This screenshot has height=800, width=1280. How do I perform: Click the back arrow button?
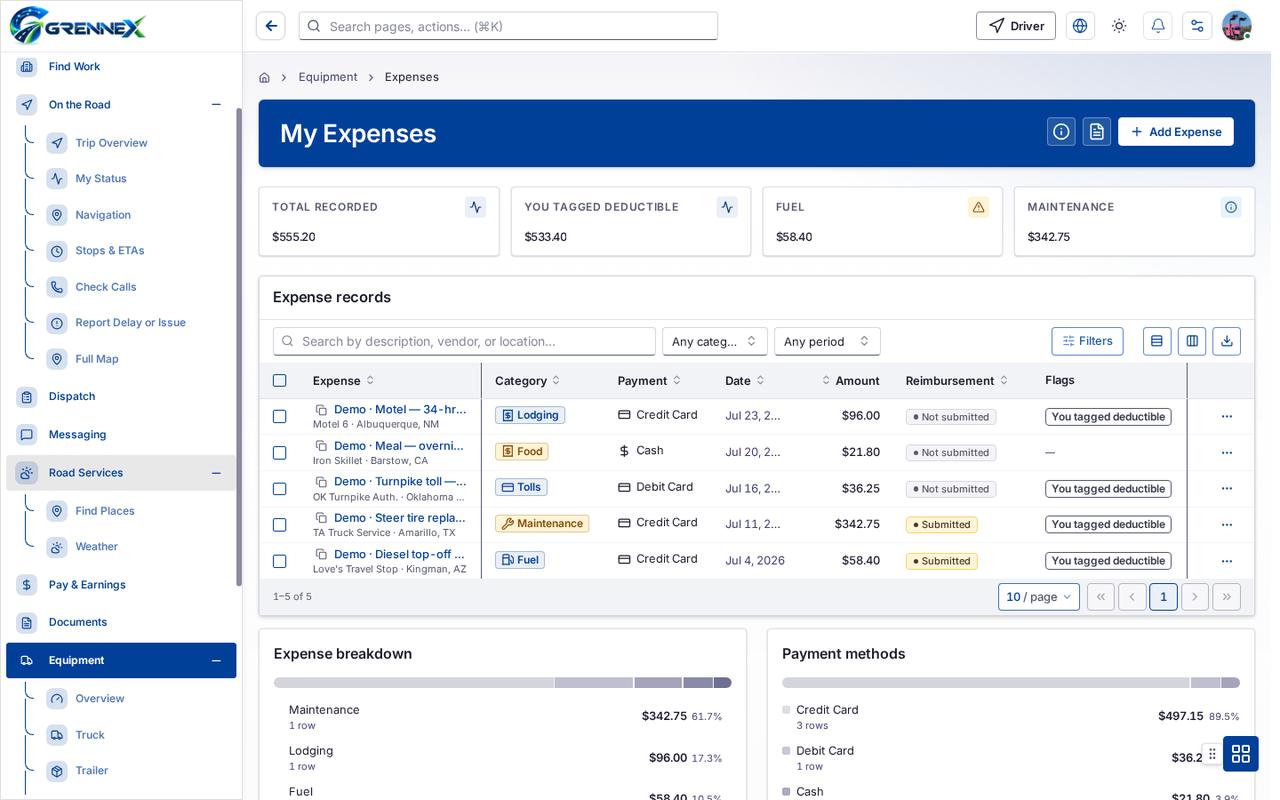[271, 26]
